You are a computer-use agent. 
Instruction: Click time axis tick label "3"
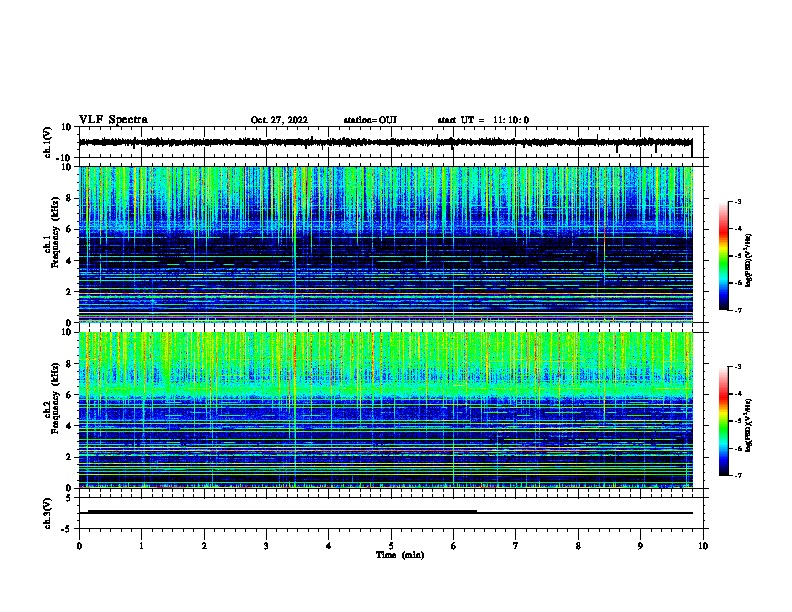pyautogui.click(x=266, y=546)
